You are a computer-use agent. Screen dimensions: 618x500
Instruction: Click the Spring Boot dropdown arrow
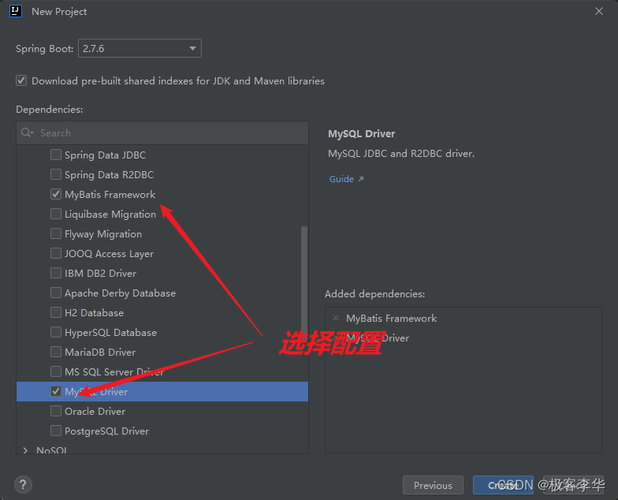(192, 48)
